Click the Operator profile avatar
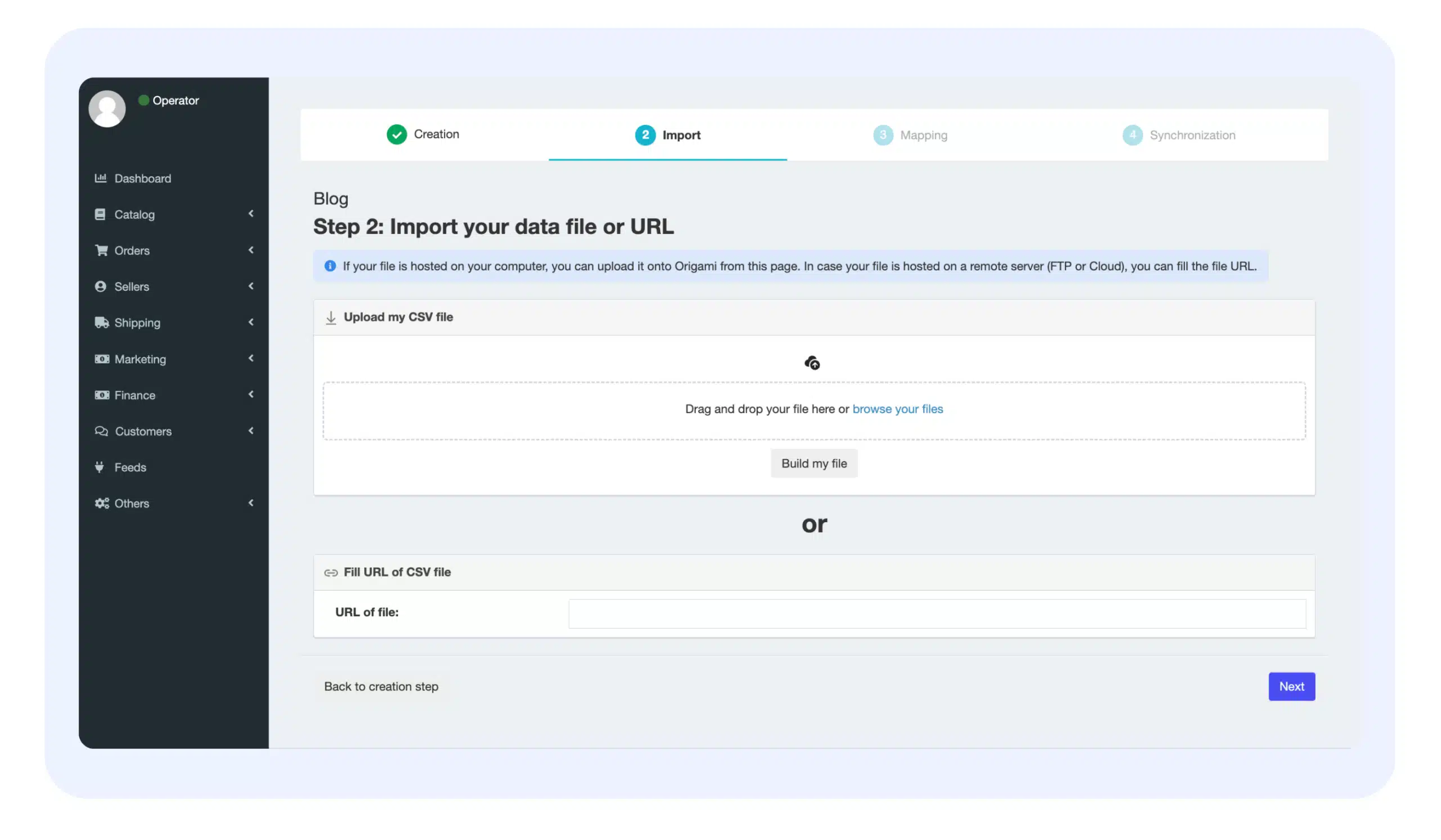 [x=107, y=109]
